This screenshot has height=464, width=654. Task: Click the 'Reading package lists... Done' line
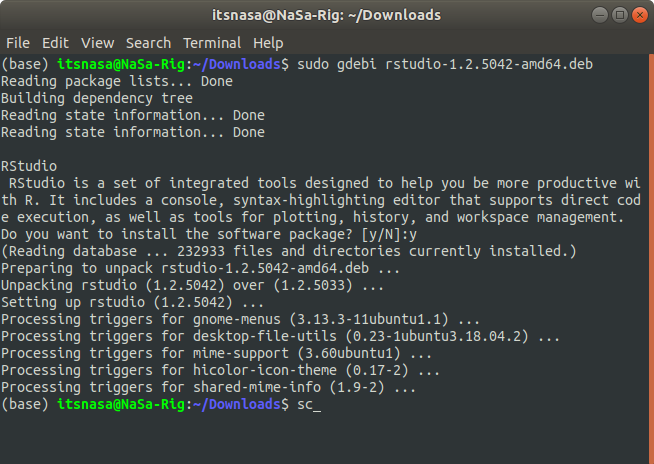(117, 81)
